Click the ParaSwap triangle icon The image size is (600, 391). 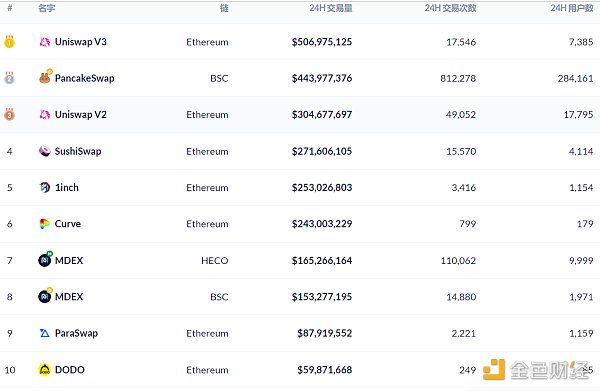pos(45,333)
